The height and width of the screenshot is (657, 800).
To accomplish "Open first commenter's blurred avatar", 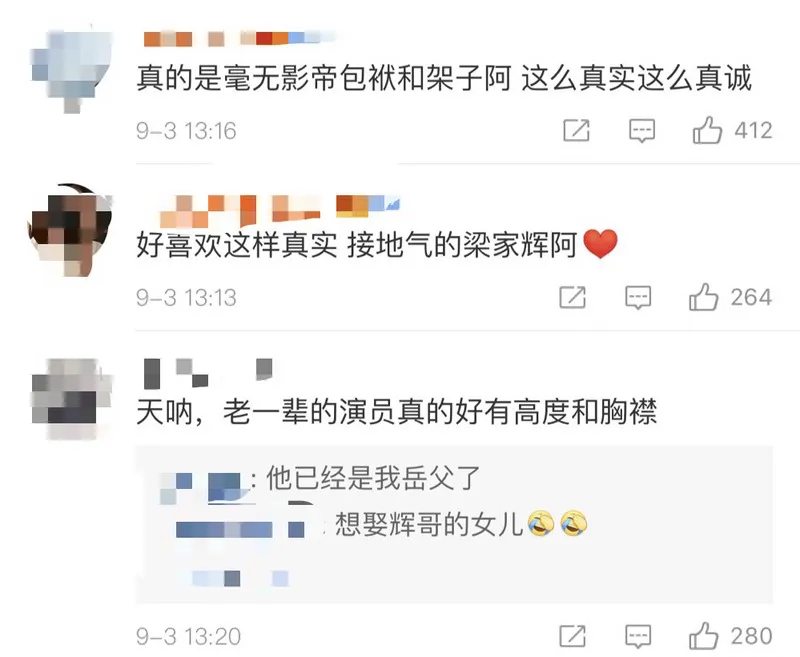I will 71,70.
